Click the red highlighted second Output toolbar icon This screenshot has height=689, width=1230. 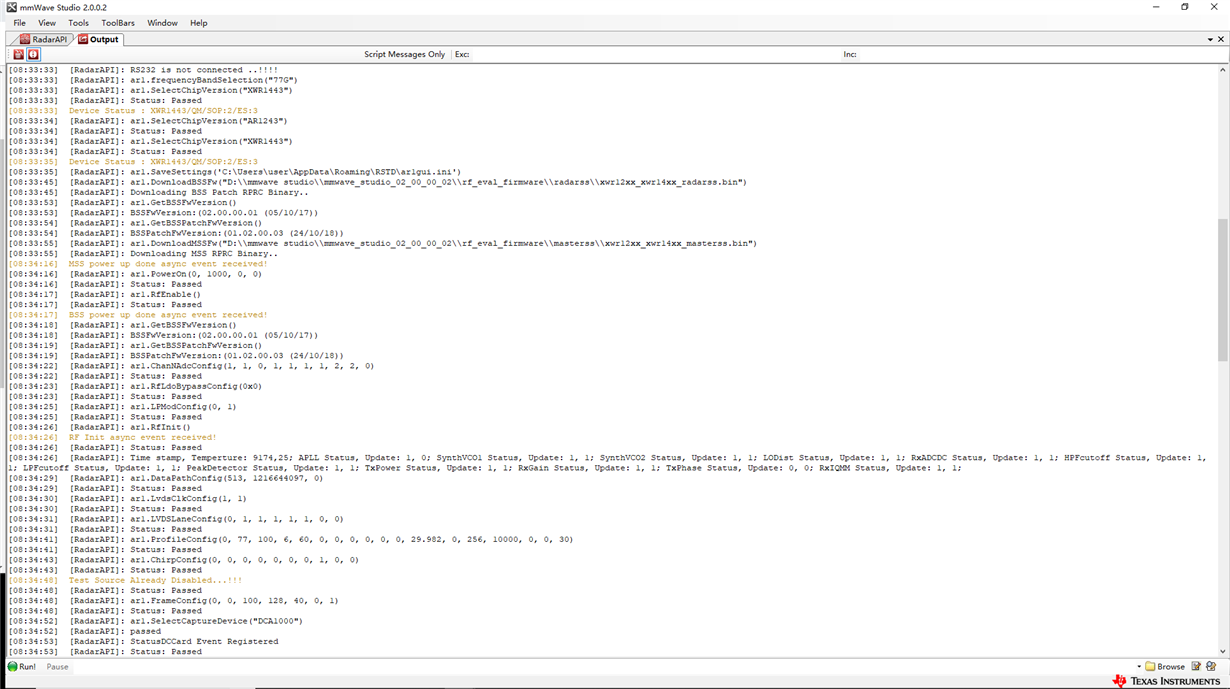pos(33,54)
